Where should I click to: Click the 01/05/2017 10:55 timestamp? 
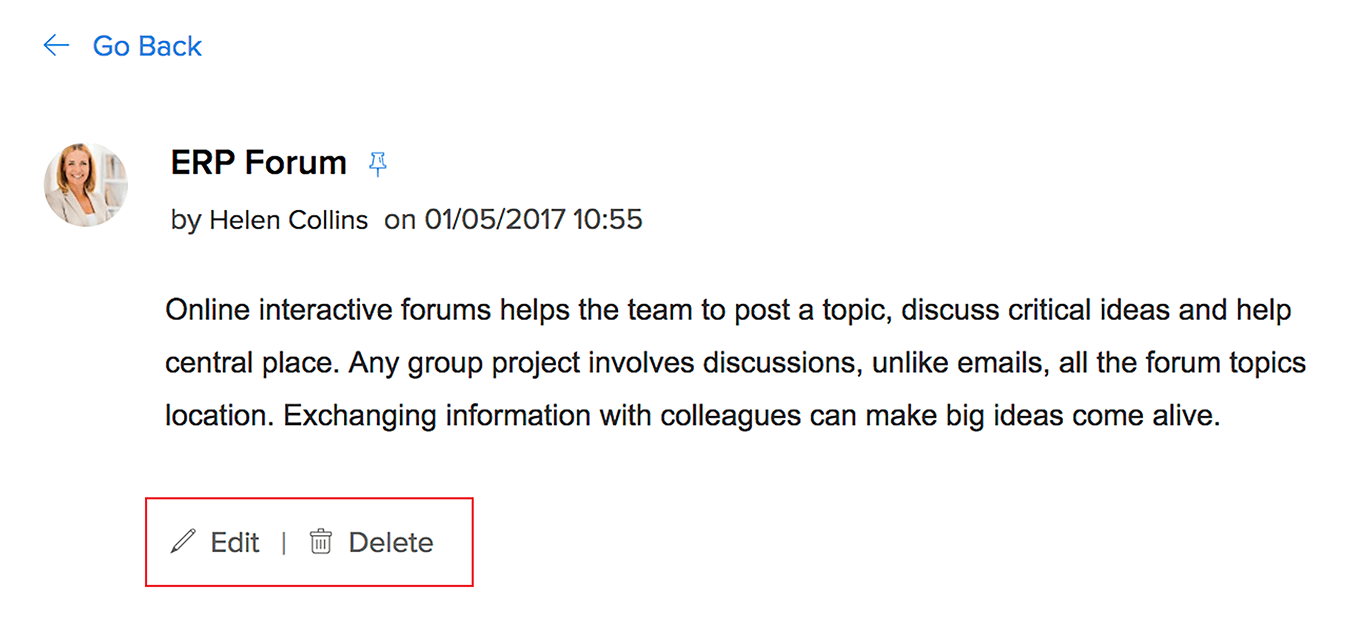pos(534,219)
